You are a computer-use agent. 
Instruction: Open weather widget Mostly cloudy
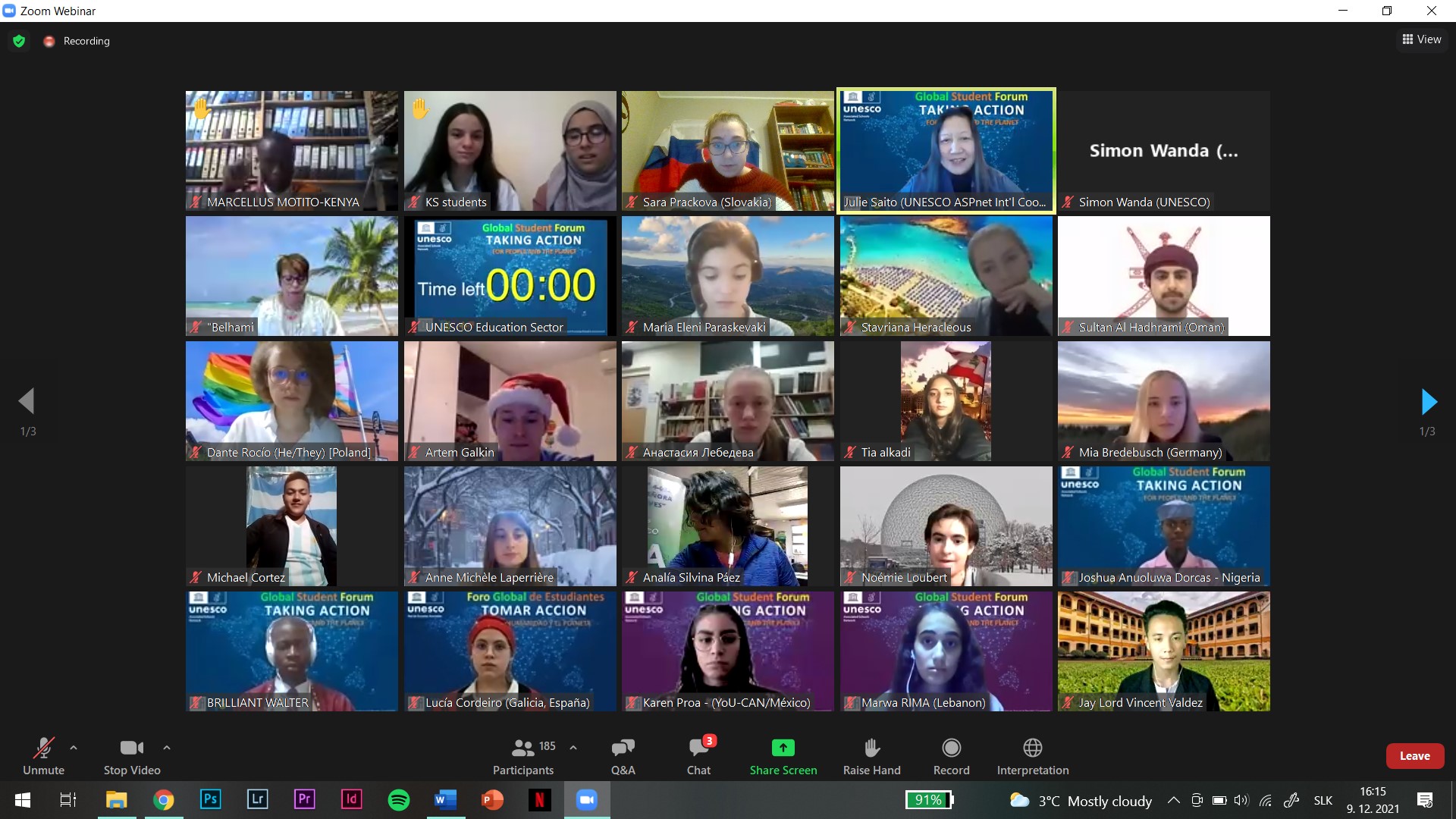tap(1081, 801)
